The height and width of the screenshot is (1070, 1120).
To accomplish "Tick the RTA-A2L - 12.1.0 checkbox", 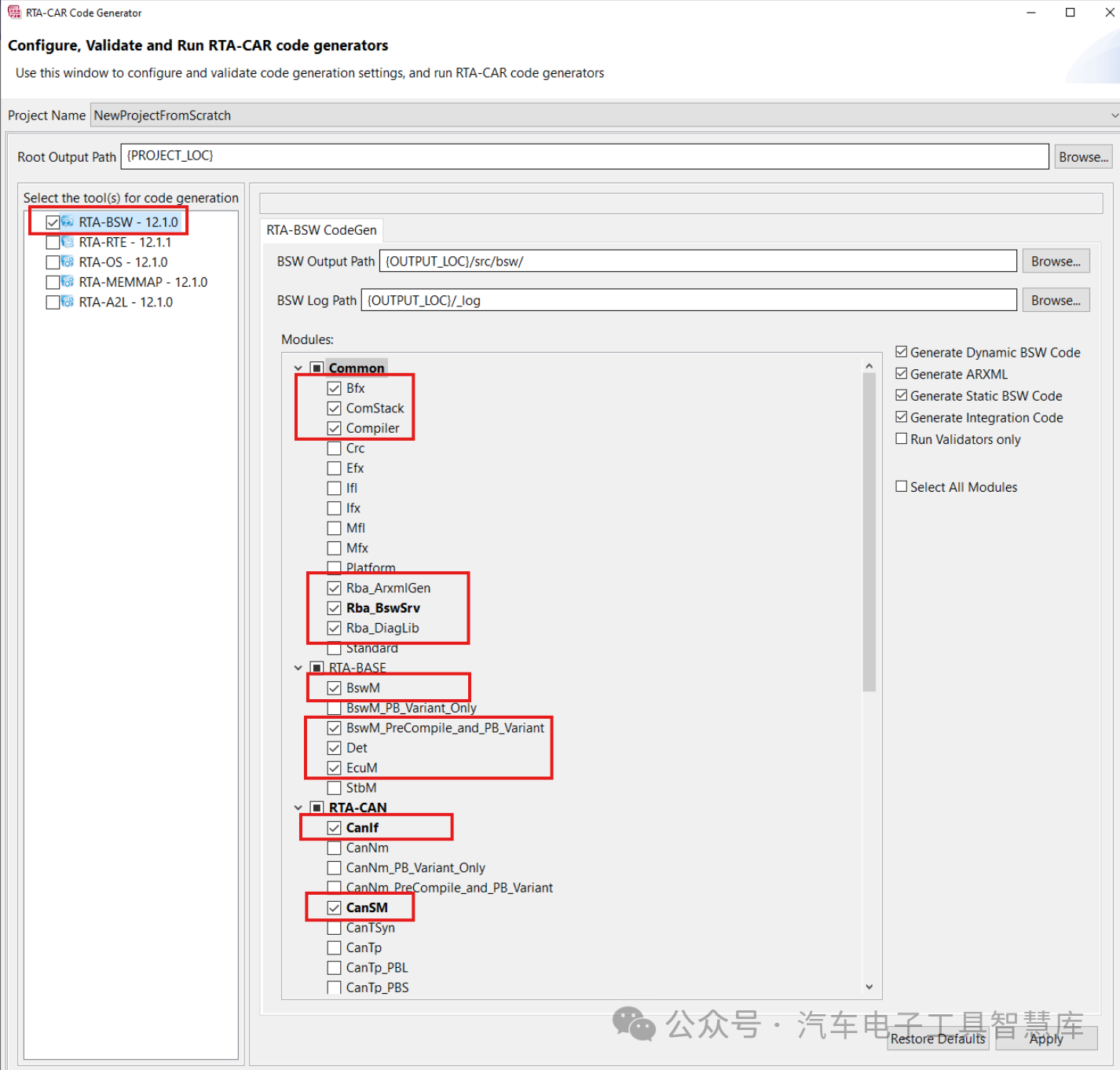I will tap(53, 302).
